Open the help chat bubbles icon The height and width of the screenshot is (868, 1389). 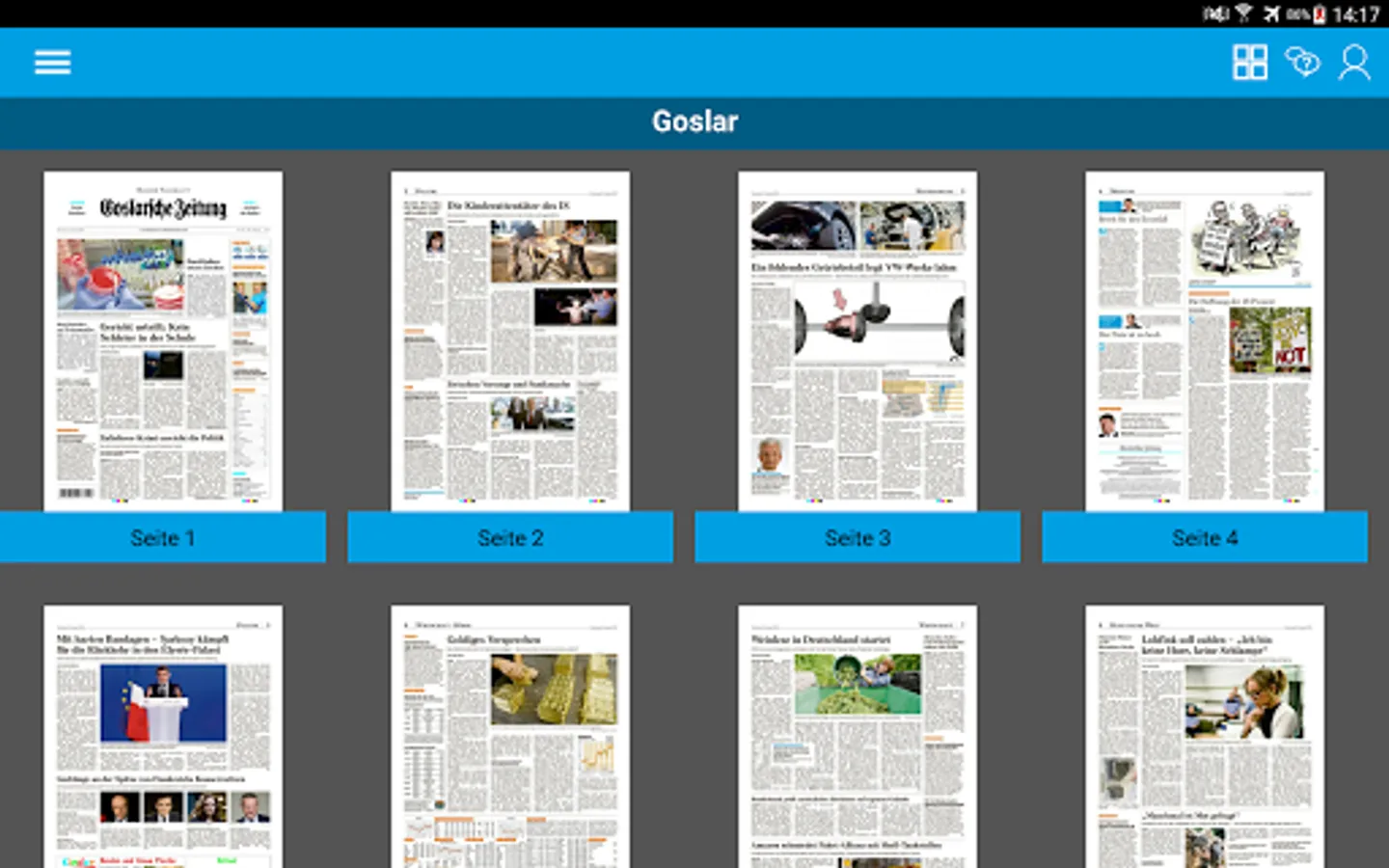coord(1302,63)
